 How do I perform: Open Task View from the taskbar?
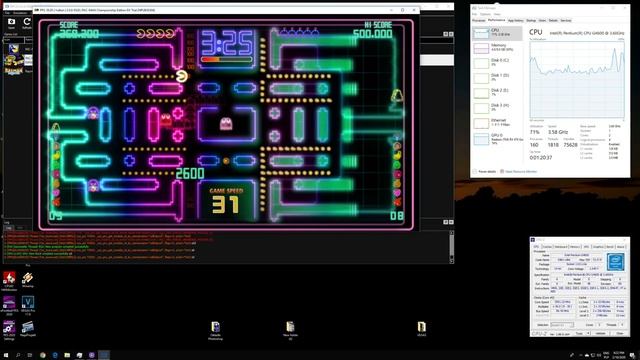tap(30, 355)
